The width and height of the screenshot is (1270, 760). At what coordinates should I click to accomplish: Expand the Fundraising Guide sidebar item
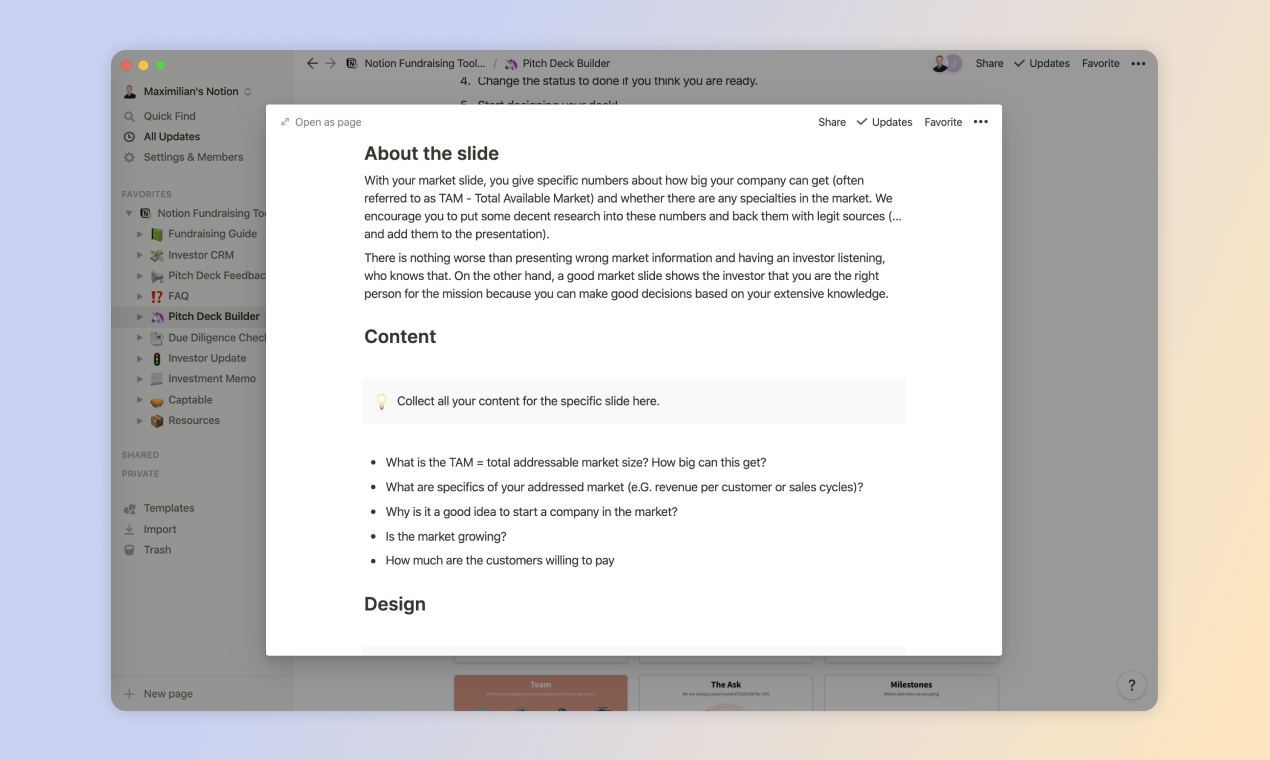click(x=140, y=234)
